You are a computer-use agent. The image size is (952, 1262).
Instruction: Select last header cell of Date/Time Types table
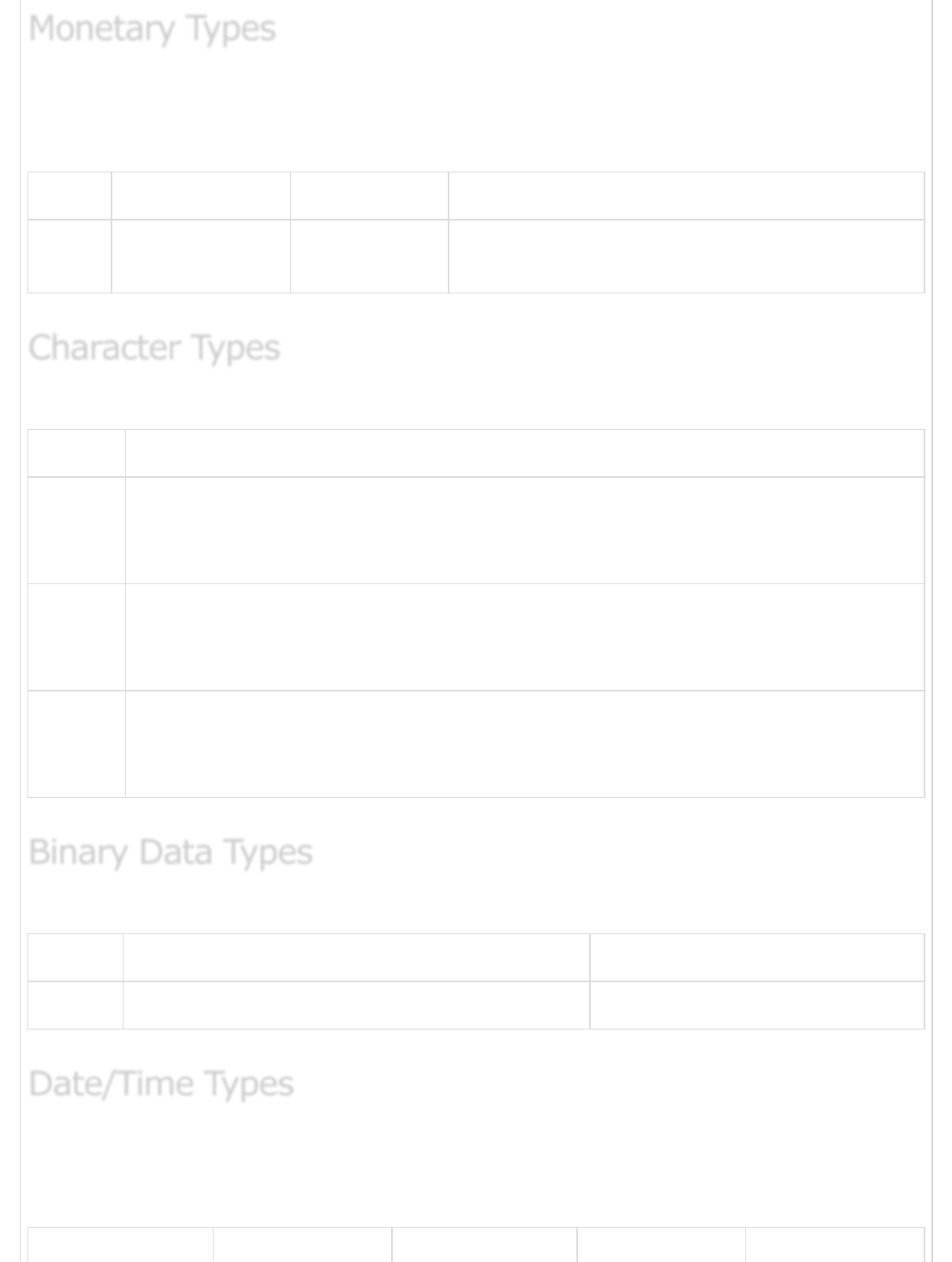click(x=835, y=1245)
